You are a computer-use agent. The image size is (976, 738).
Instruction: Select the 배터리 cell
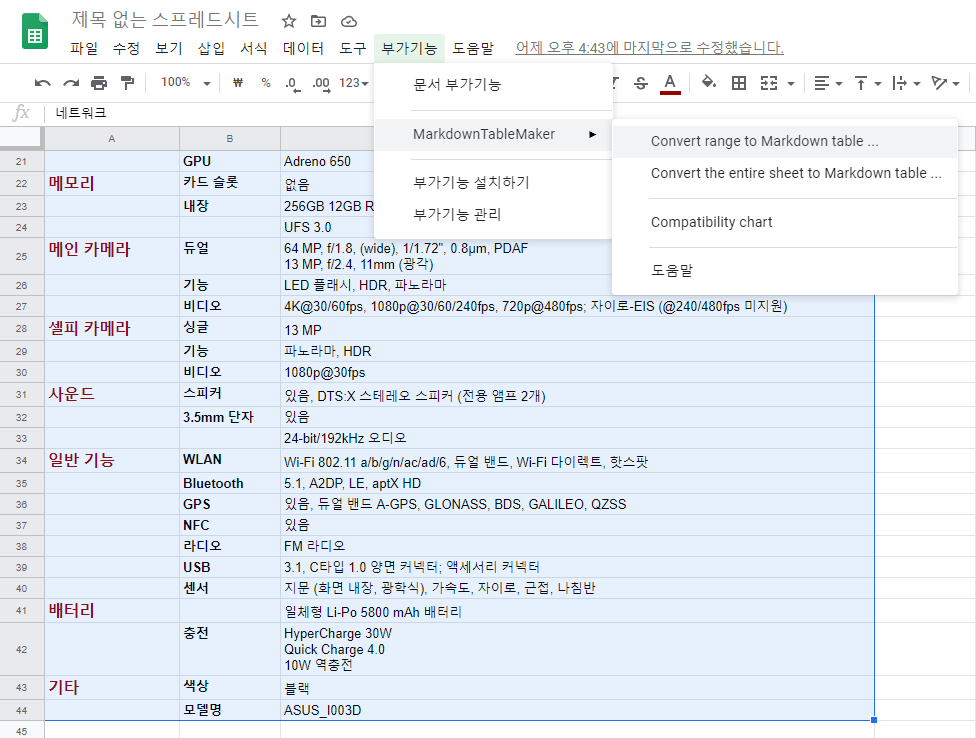[x=112, y=611]
